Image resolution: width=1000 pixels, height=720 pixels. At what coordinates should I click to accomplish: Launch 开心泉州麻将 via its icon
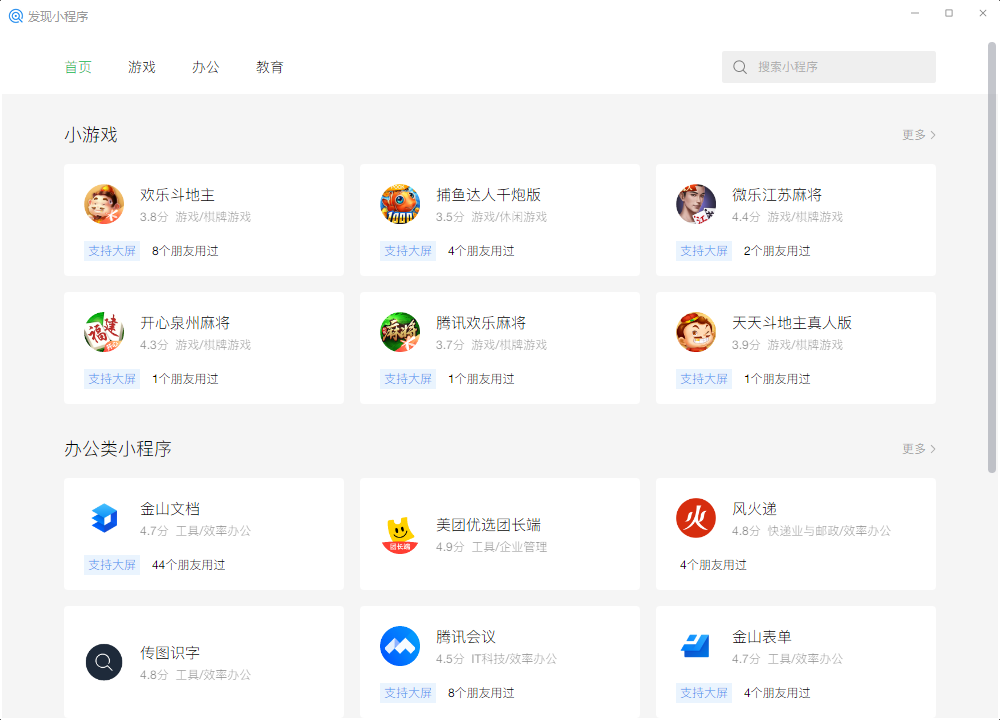click(104, 332)
